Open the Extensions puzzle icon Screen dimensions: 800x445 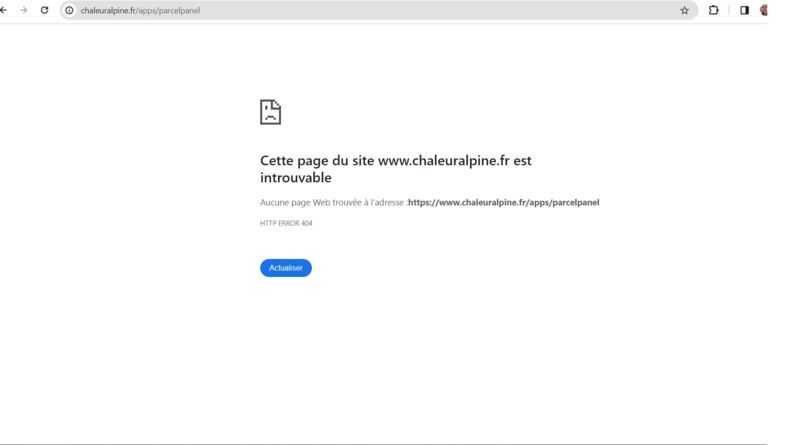click(x=713, y=10)
